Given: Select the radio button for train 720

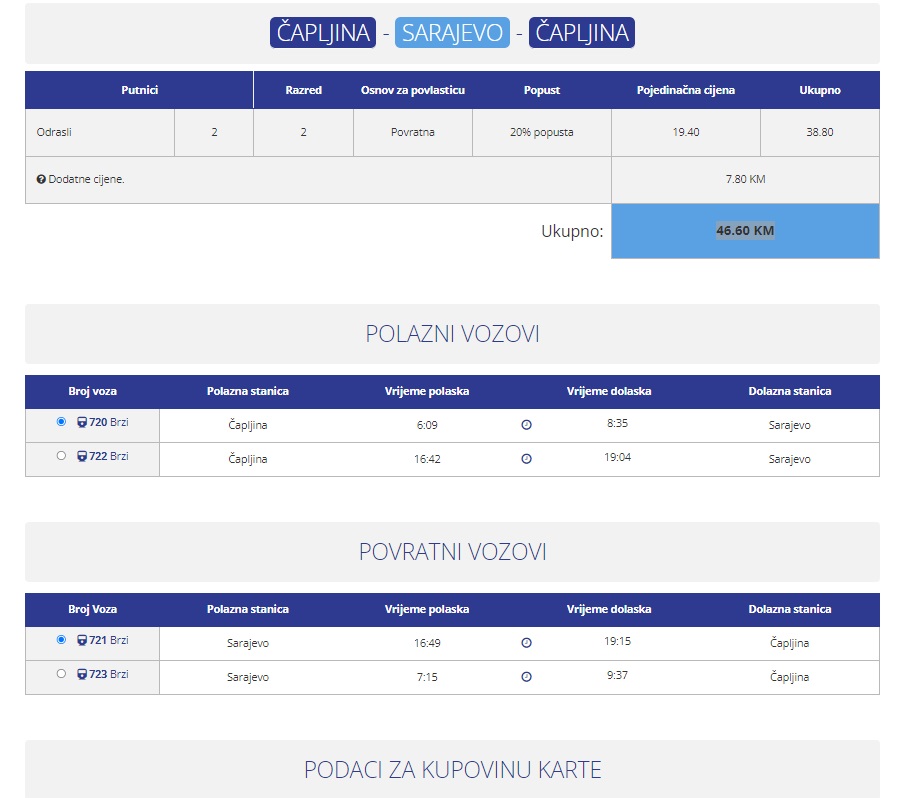Looking at the screenshot, I should coord(61,422).
